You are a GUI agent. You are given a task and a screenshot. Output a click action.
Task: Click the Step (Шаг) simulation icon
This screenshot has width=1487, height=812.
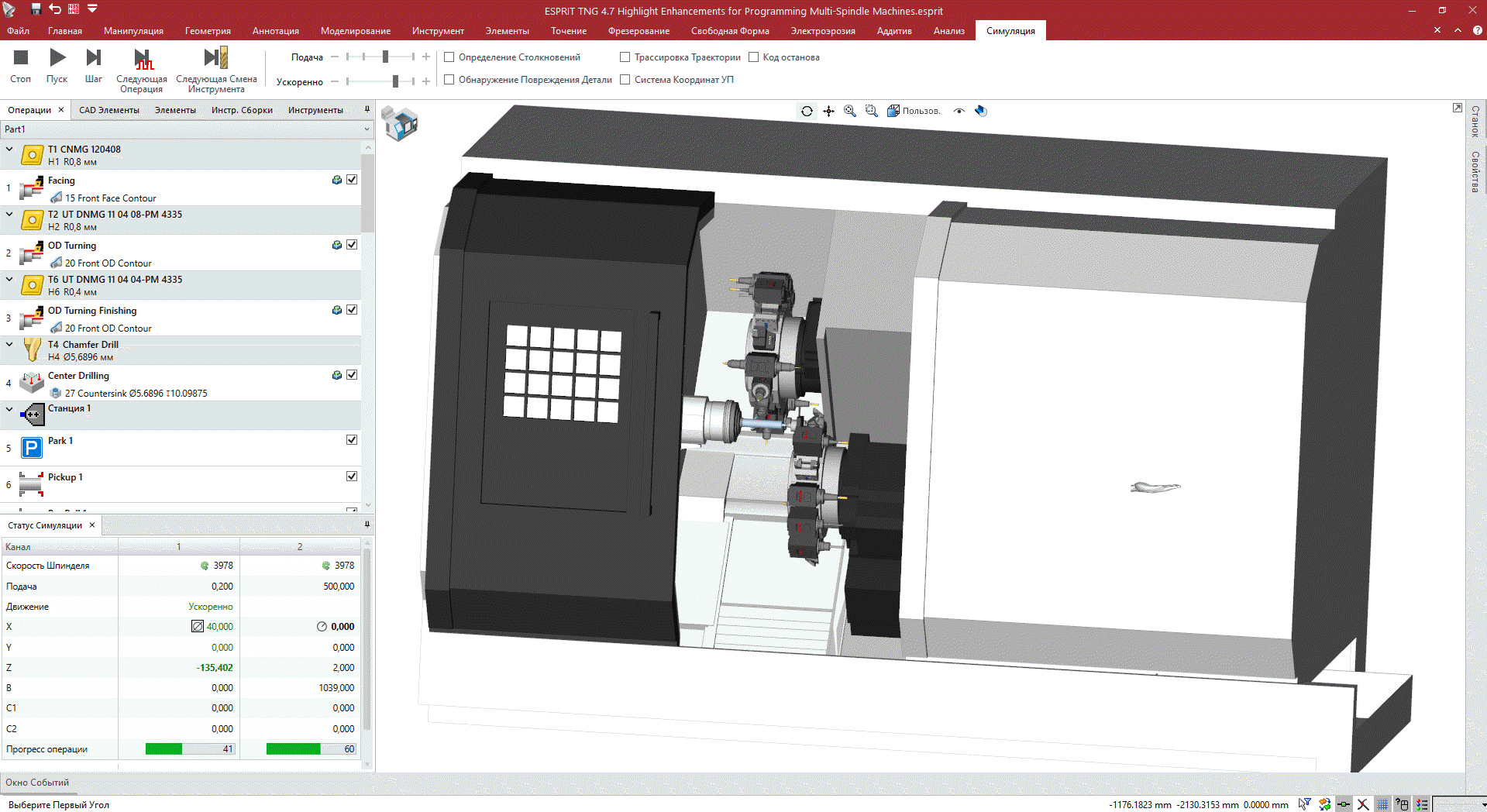click(x=93, y=58)
